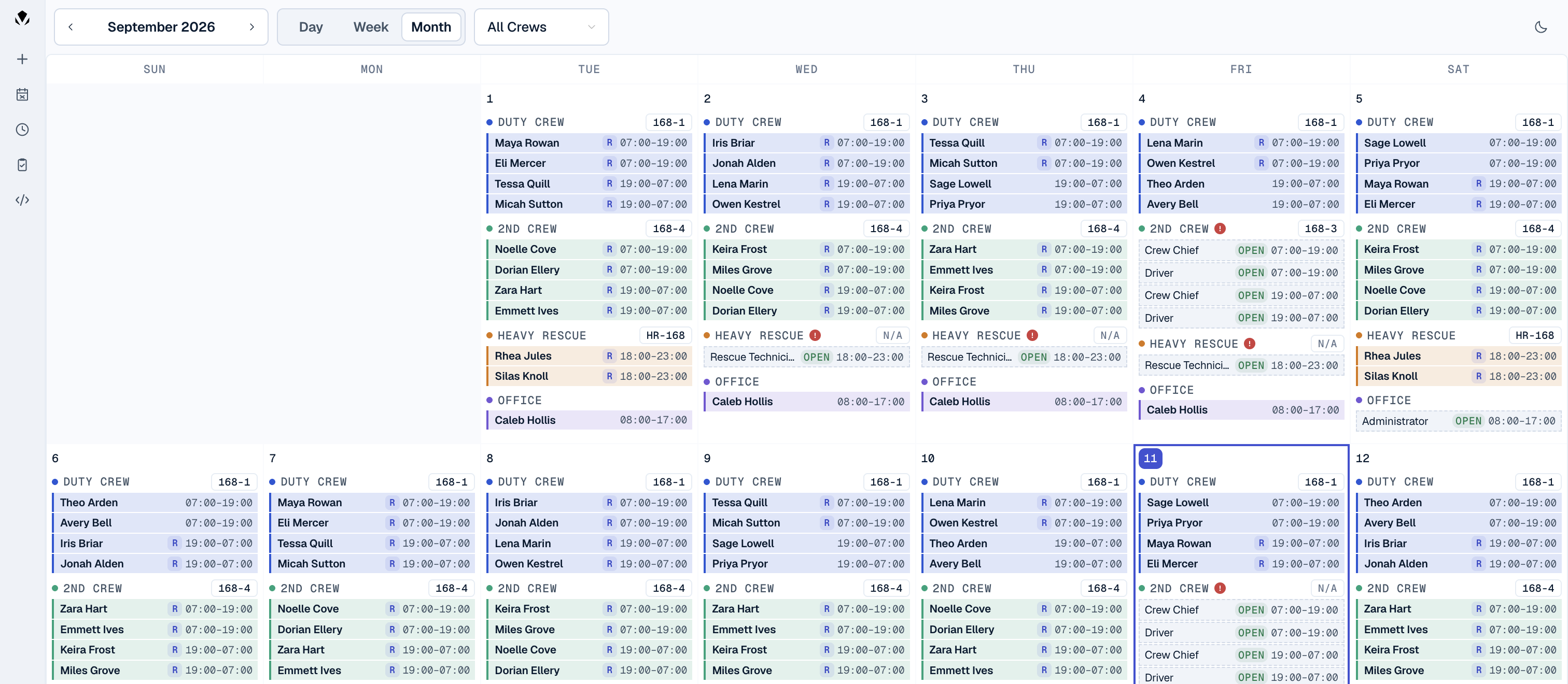Click the plus icon in the sidebar
Screen dimensions: 1568x684
pos(22,59)
